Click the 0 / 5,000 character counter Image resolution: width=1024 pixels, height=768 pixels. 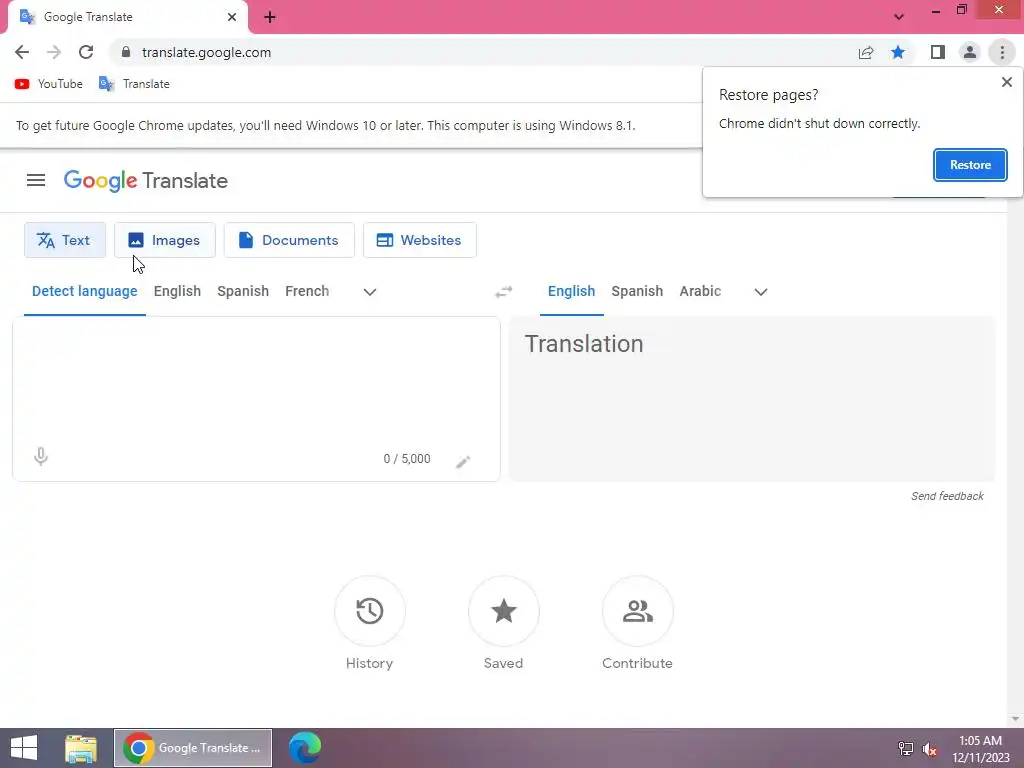pos(407,459)
